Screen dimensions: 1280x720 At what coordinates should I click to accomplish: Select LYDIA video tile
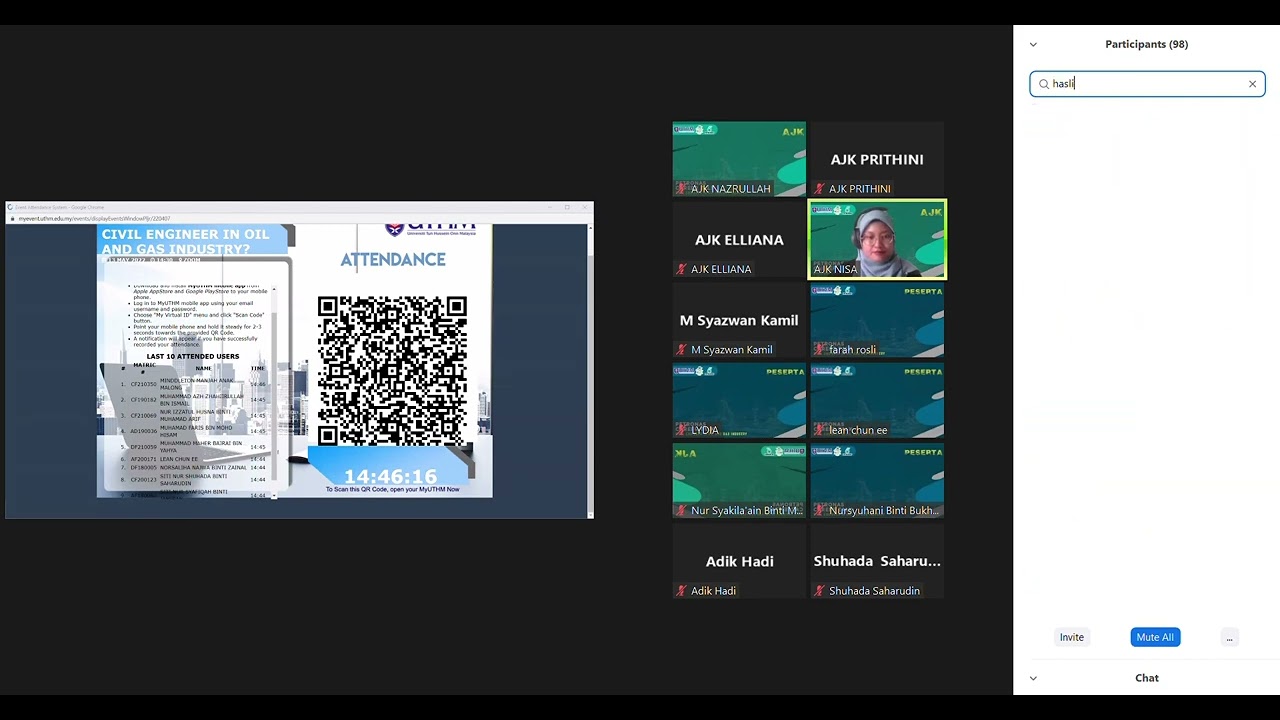(x=739, y=401)
